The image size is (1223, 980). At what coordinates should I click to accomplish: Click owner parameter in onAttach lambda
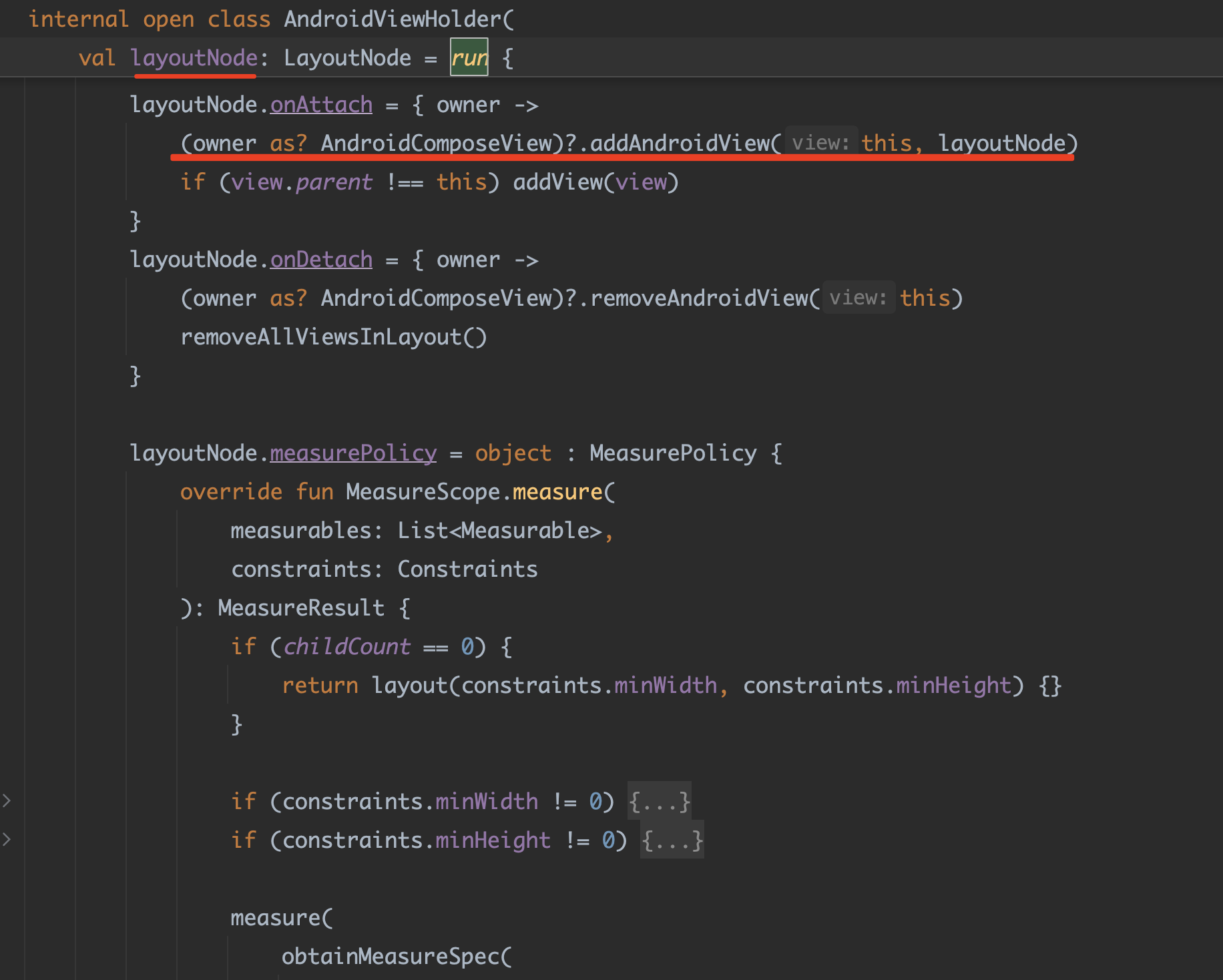[x=468, y=105]
